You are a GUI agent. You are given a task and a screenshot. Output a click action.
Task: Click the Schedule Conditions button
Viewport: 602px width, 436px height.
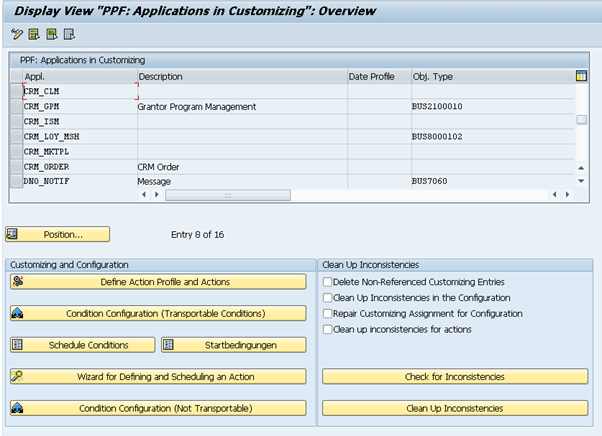[x=82, y=345]
